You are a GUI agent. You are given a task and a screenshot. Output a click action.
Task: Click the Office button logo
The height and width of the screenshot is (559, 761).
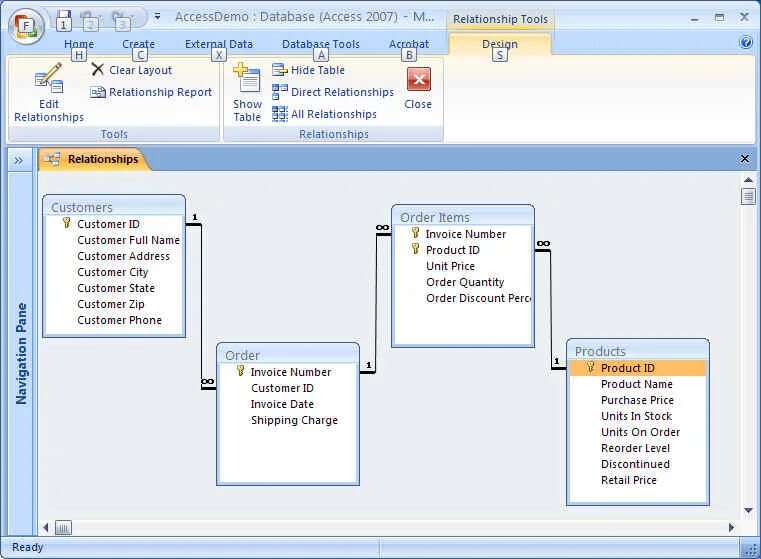click(x=26, y=25)
